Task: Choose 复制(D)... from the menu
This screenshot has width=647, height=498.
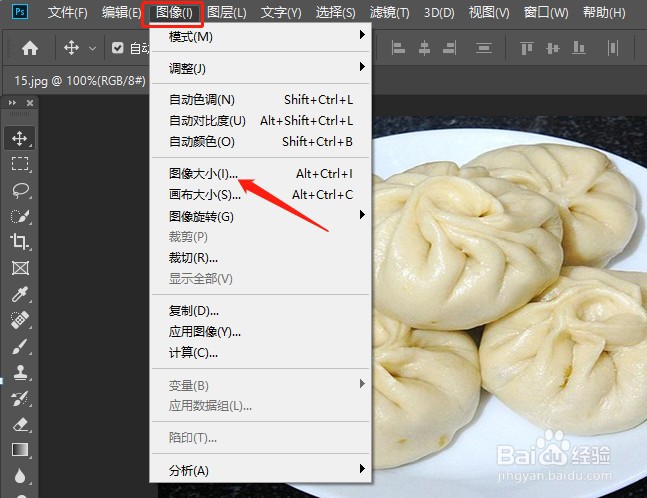Action: (260, 311)
